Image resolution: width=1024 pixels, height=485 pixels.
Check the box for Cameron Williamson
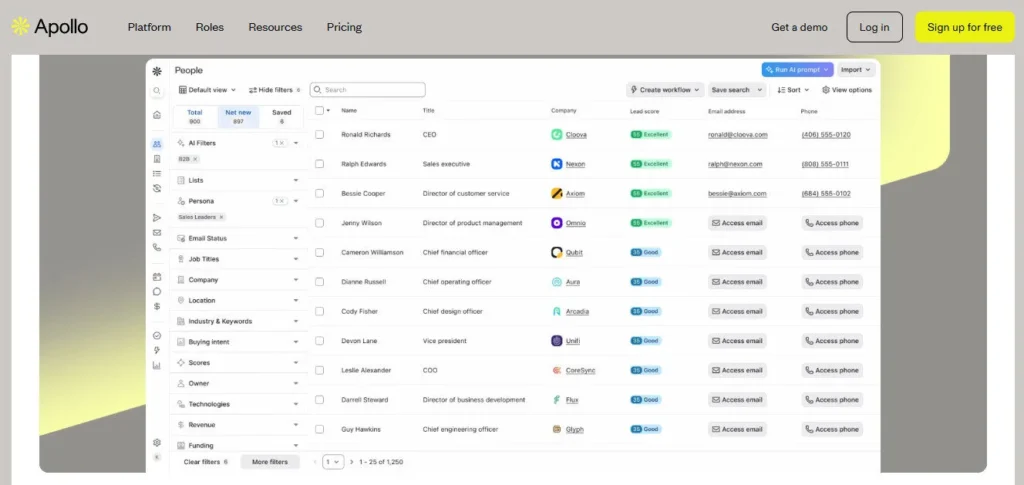coord(319,252)
